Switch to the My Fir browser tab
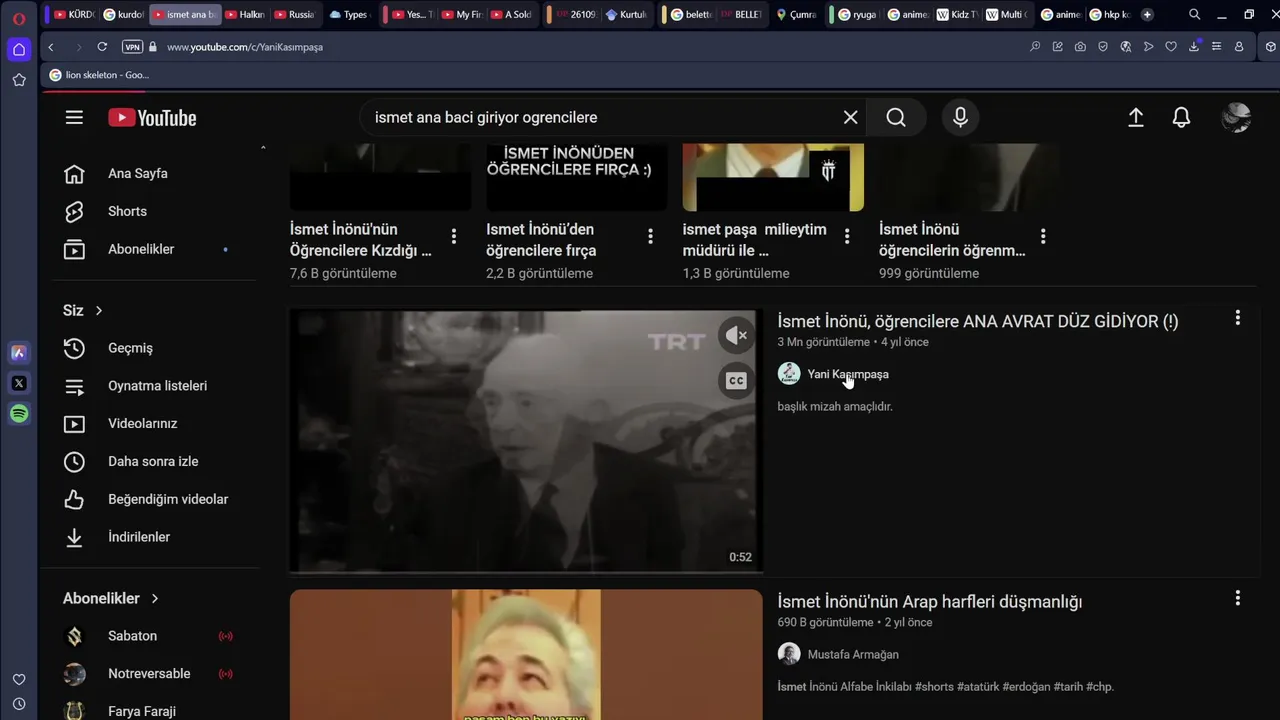This screenshot has width=1280, height=720. click(x=461, y=15)
